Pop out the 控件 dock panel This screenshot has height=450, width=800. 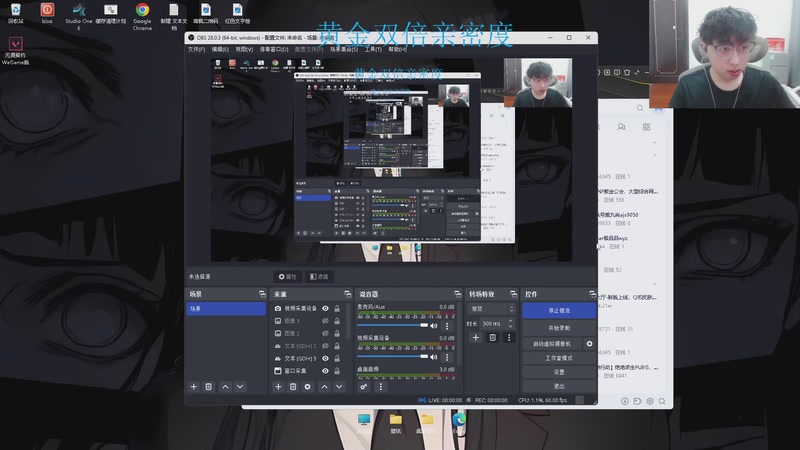[592, 294]
